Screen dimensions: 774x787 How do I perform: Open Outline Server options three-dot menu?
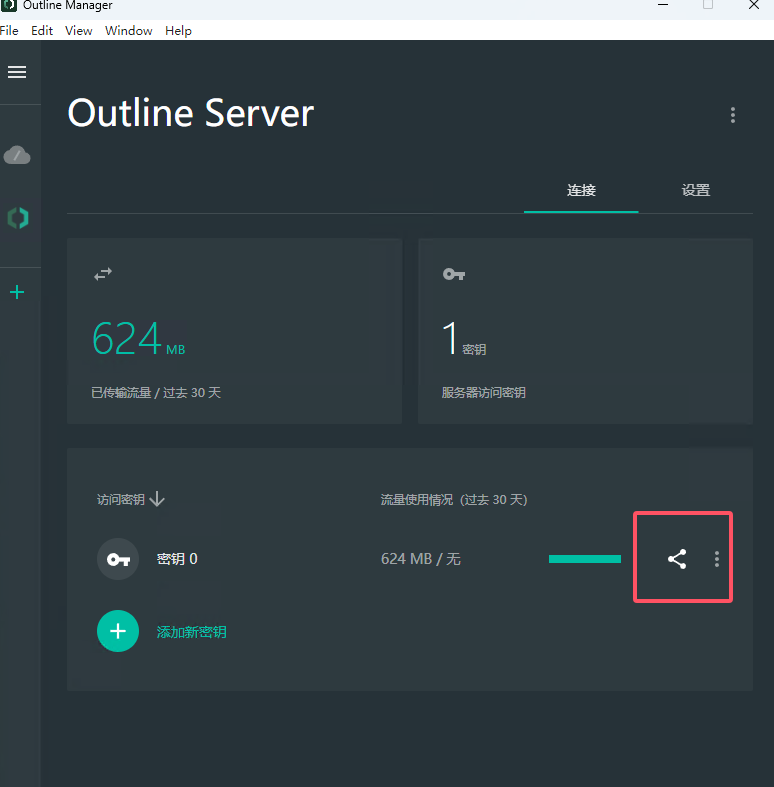click(733, 115)
